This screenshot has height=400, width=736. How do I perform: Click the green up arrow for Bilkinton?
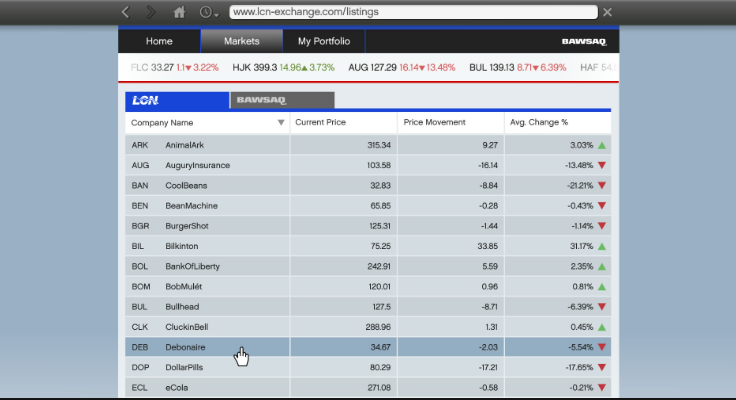coord(602,246)
